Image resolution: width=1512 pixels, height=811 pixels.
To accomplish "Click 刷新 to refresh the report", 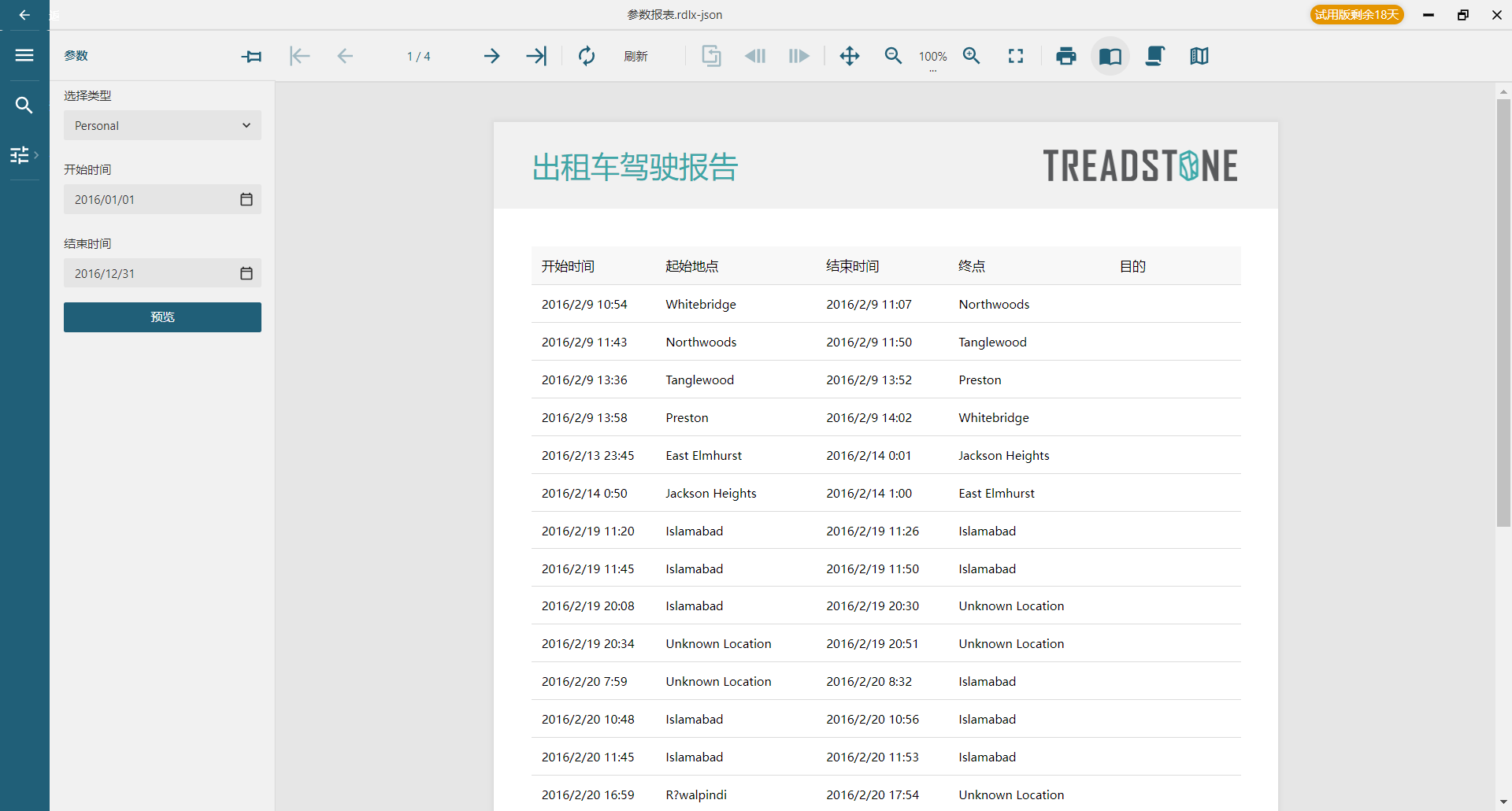I will point(636,56).
